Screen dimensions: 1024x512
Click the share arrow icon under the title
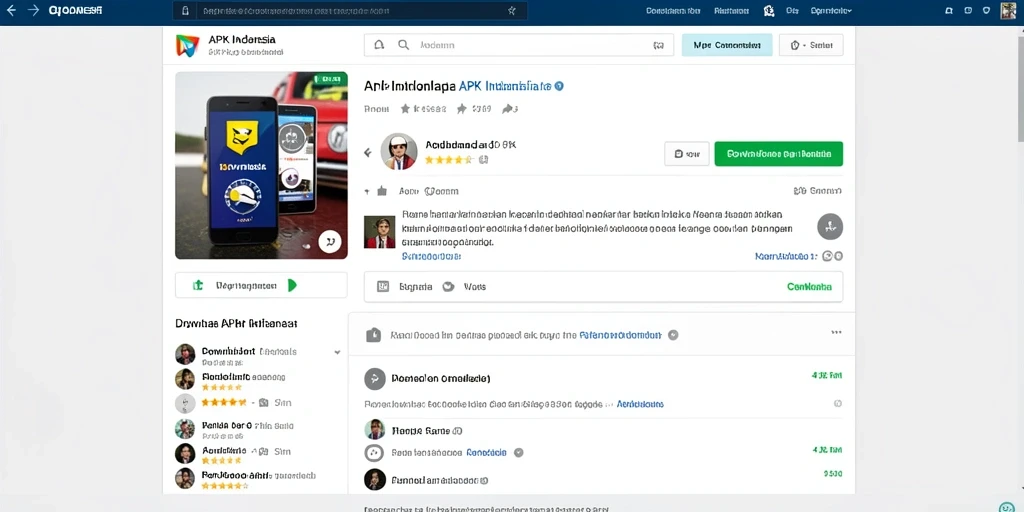tap(507, 109)
